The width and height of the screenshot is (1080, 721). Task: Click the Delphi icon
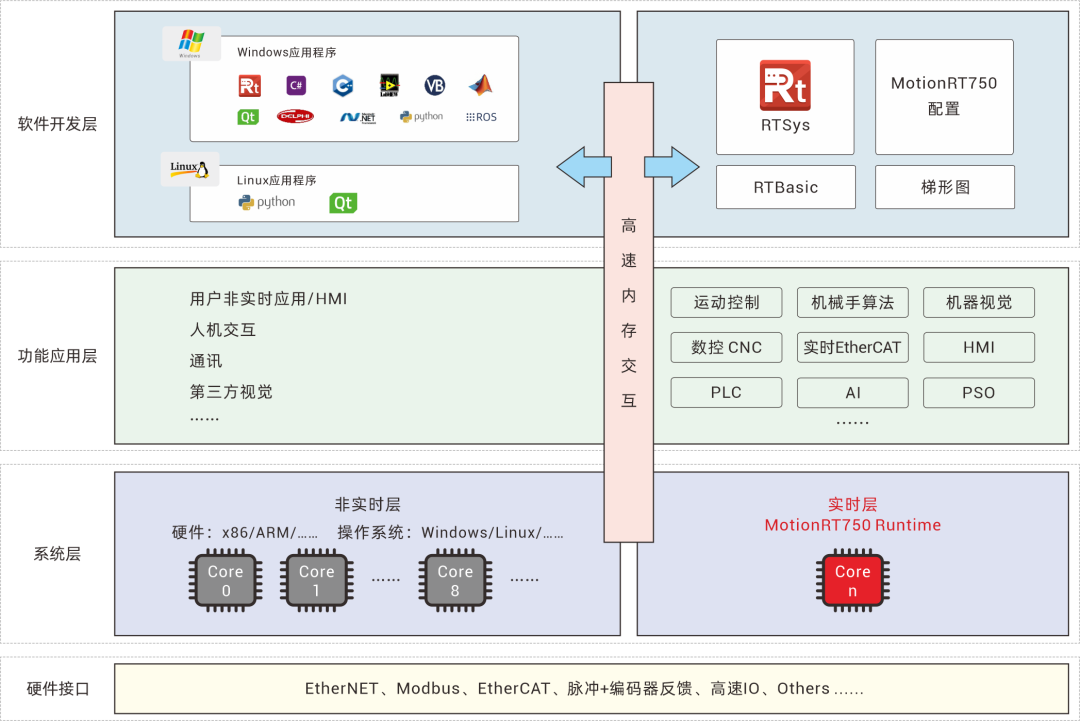coord(296,116)
